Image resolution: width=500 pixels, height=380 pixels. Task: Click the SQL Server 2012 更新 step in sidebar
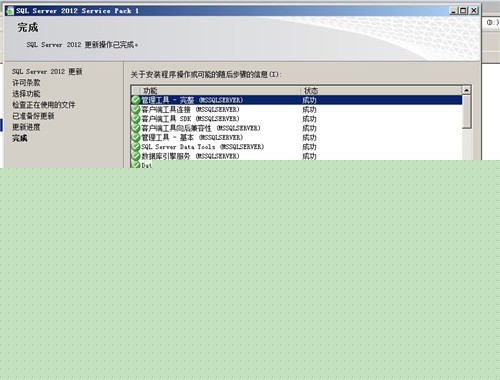point(47,71)
